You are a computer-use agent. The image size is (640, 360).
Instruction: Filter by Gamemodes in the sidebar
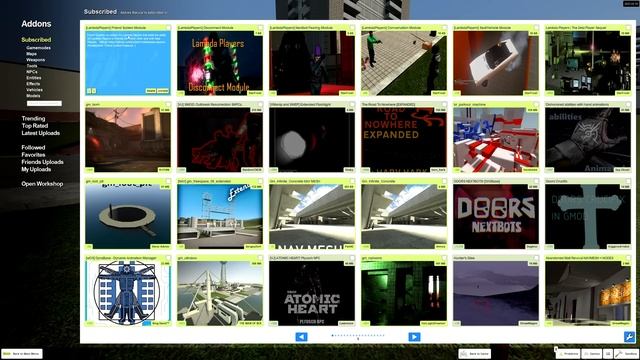(38, 48)
